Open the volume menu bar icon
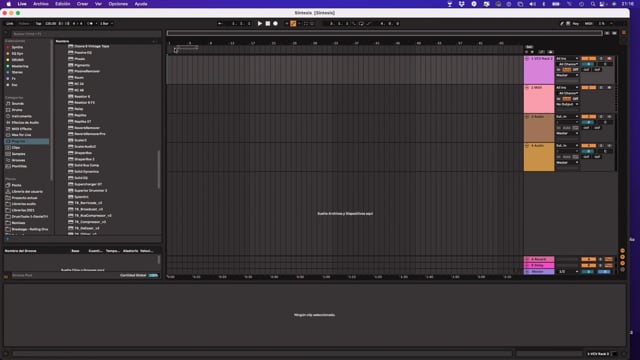640x360 pixels. [532, 4]
